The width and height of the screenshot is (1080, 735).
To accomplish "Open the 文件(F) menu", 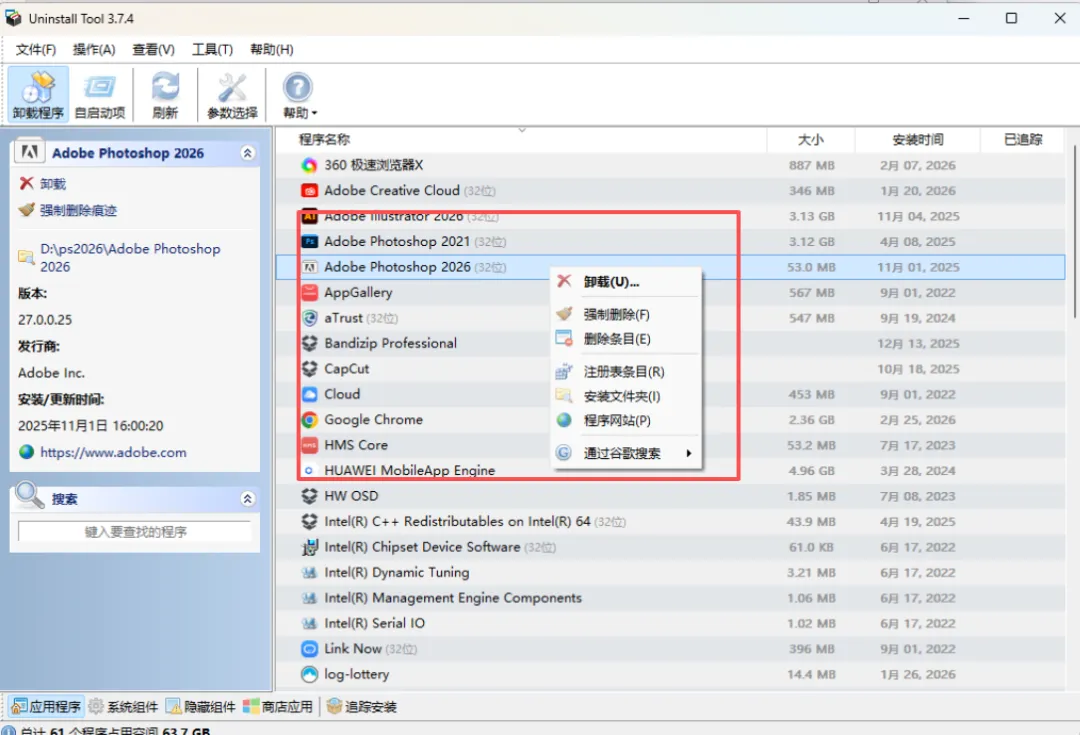I will pos(35,50).
